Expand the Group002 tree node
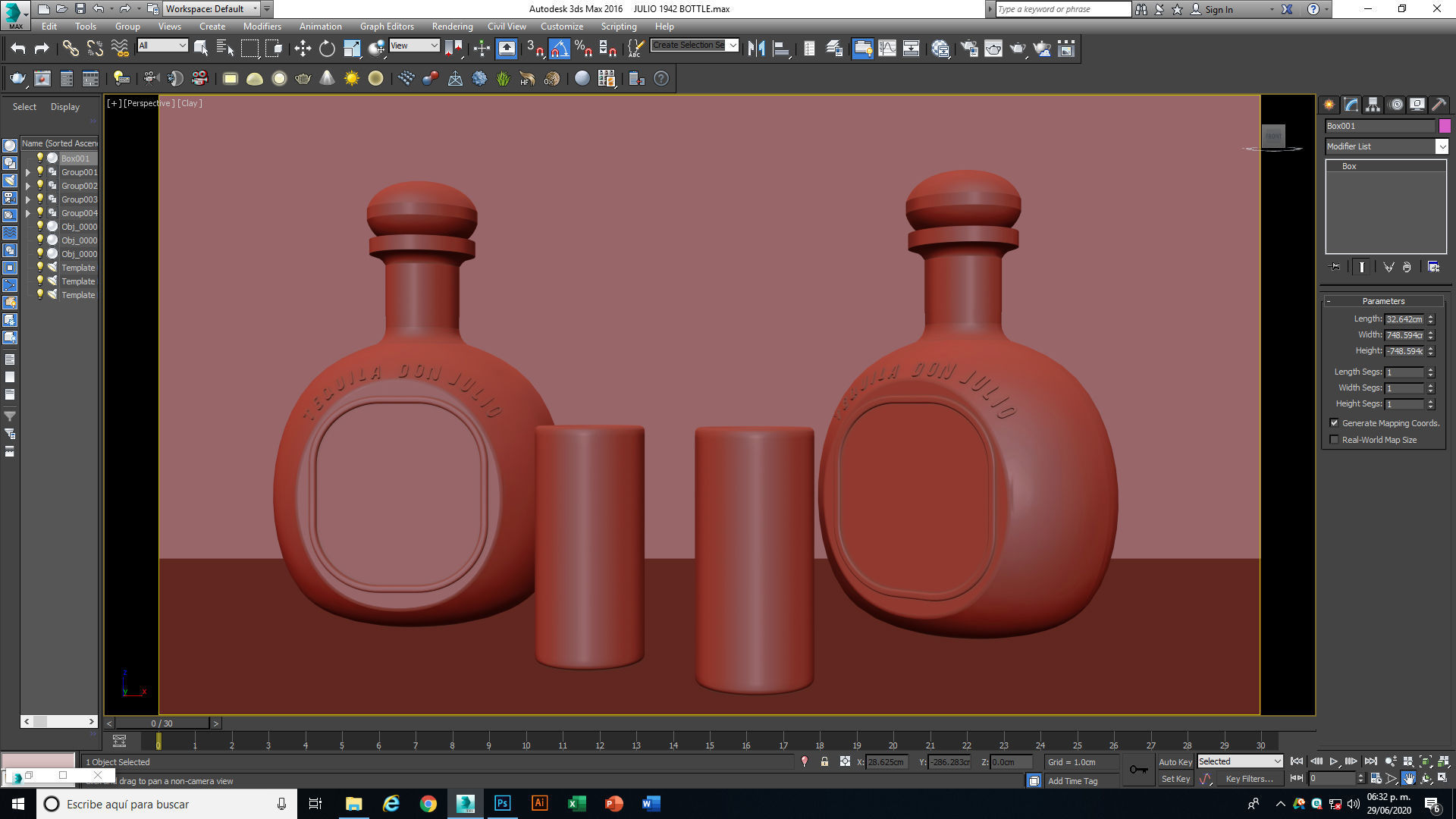 coord(28,186)
